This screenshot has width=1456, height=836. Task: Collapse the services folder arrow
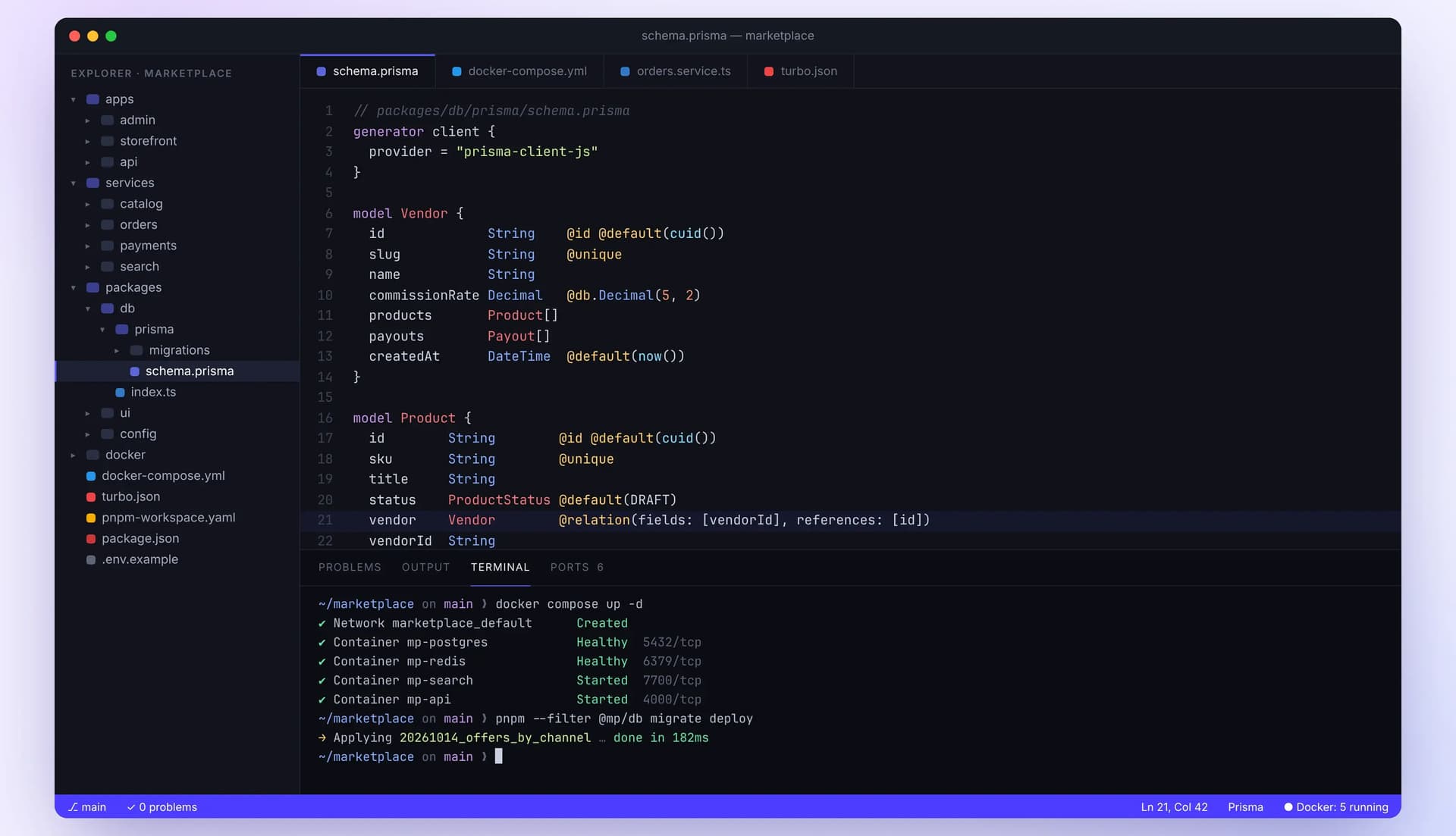[x=74, y=183]
